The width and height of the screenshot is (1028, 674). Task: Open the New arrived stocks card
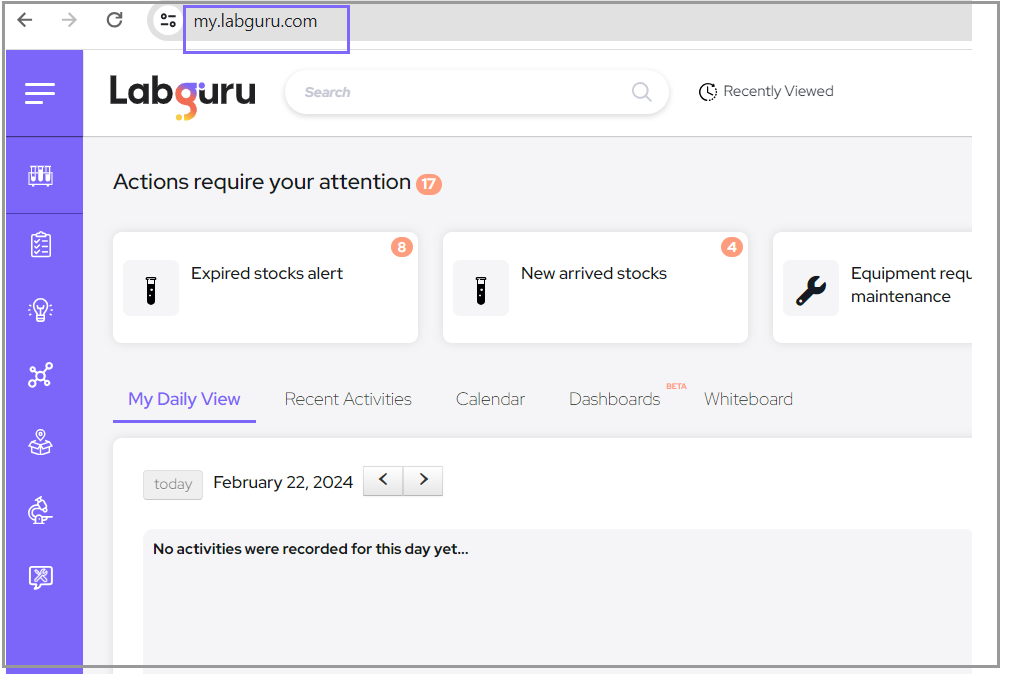(595, 288)
